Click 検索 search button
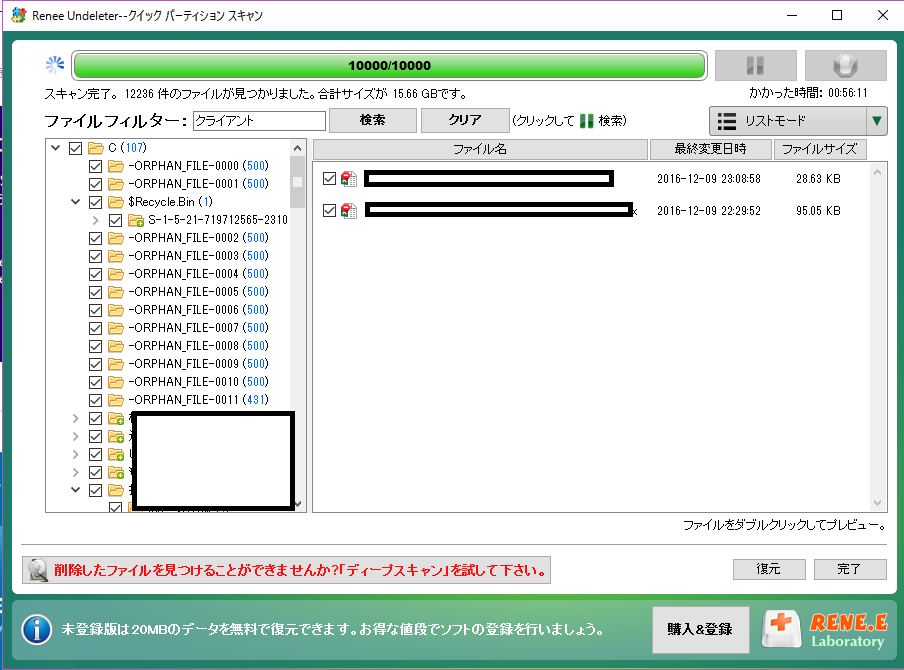Viewport: 904px width, 670px height. click(372, 120)
